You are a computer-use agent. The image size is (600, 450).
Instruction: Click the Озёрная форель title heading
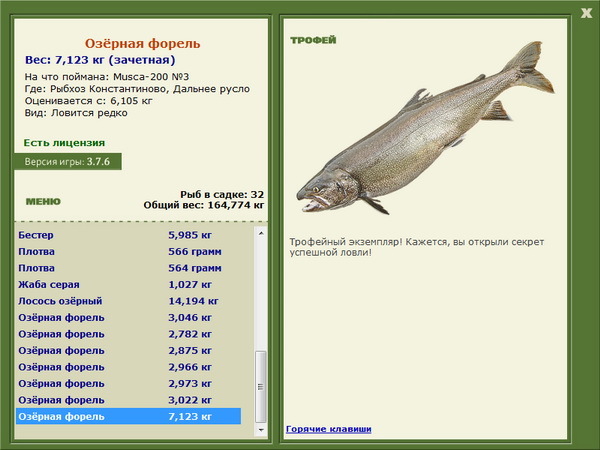142,43
